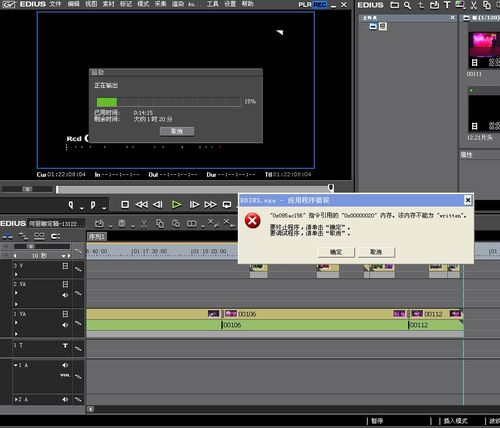Click the copy icon in timeline toolbar
The width and height of the screenshot is (500, 428).
point(160,224)
